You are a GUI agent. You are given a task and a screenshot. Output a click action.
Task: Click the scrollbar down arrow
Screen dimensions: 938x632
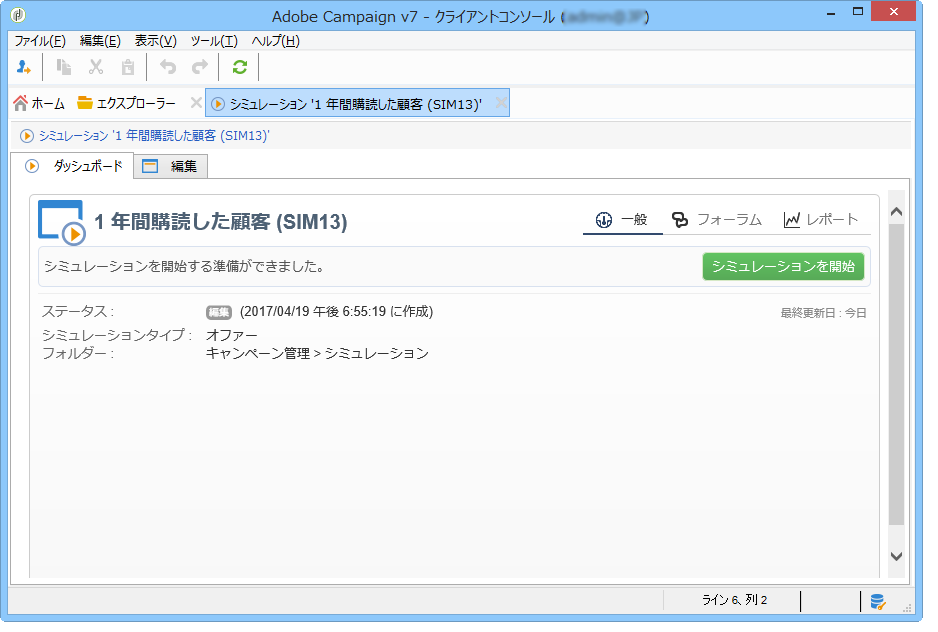pos(896,556)
